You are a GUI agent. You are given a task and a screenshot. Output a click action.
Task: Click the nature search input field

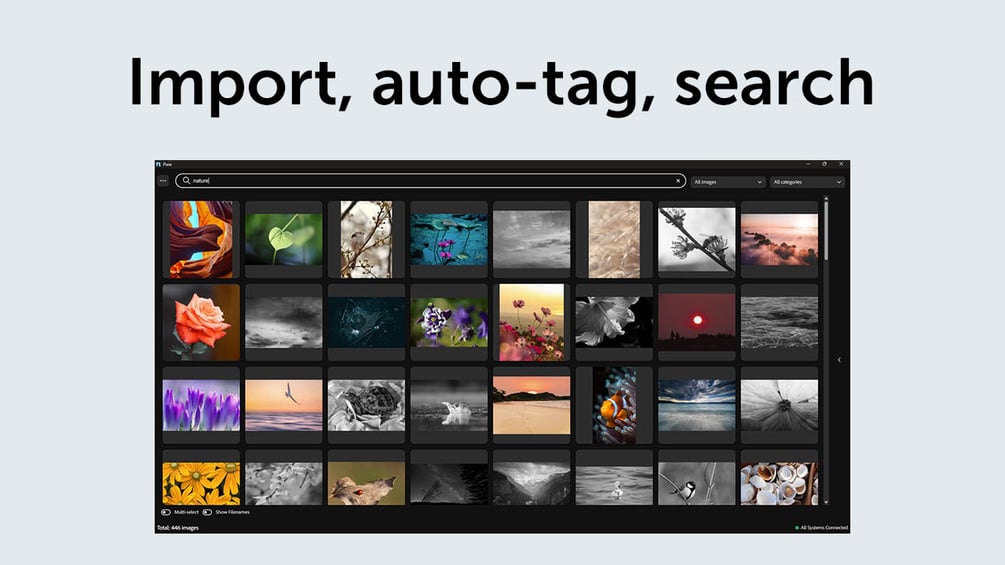431,181
